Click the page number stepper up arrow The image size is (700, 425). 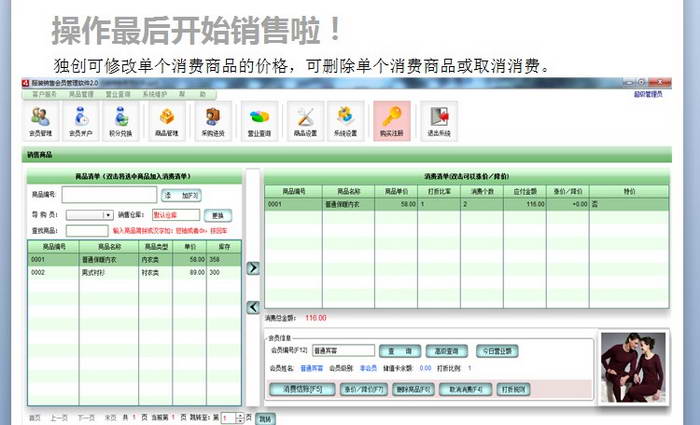click(x=239, y=416)
